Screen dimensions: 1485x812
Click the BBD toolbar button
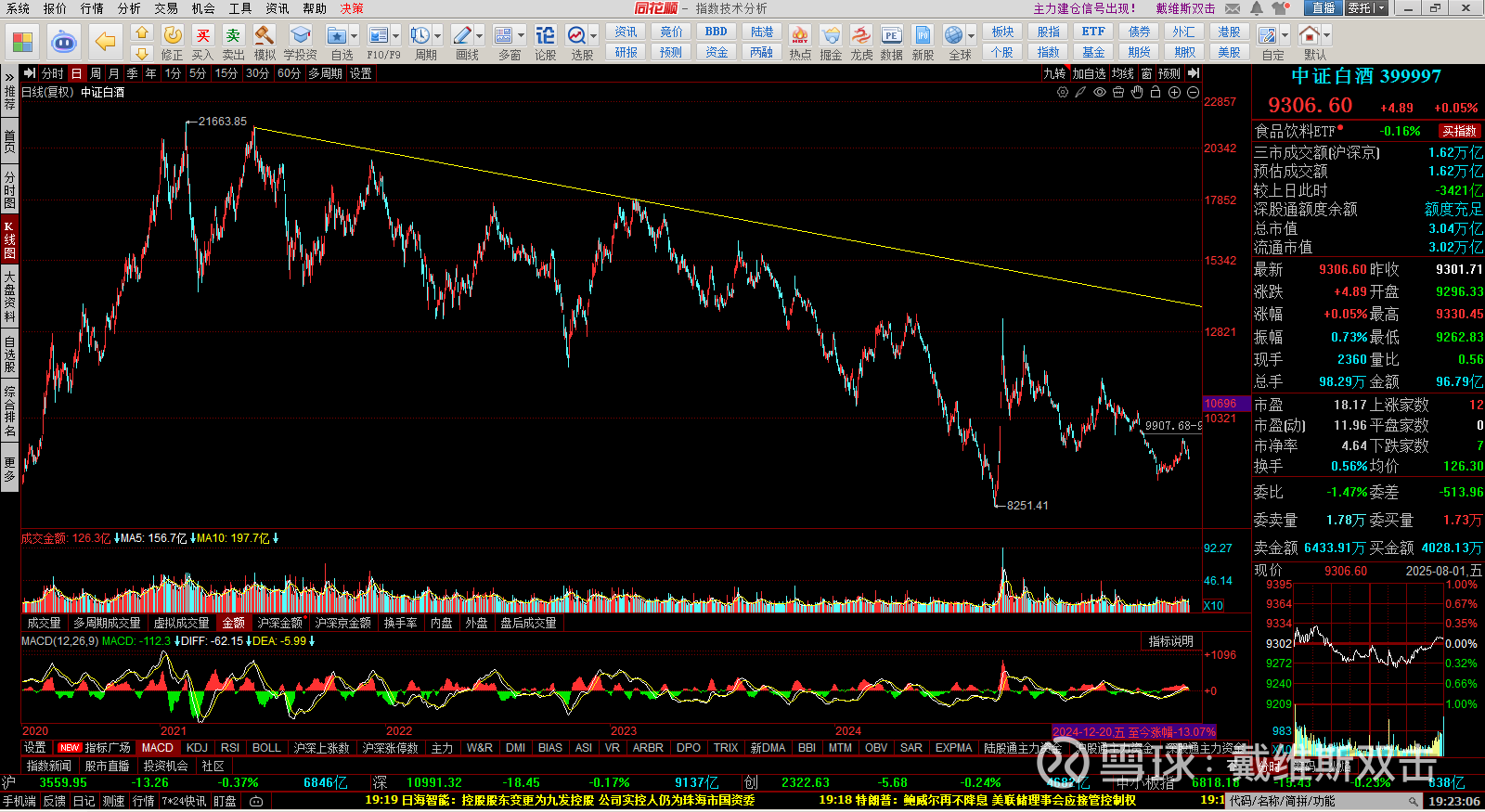pos(717,32)
